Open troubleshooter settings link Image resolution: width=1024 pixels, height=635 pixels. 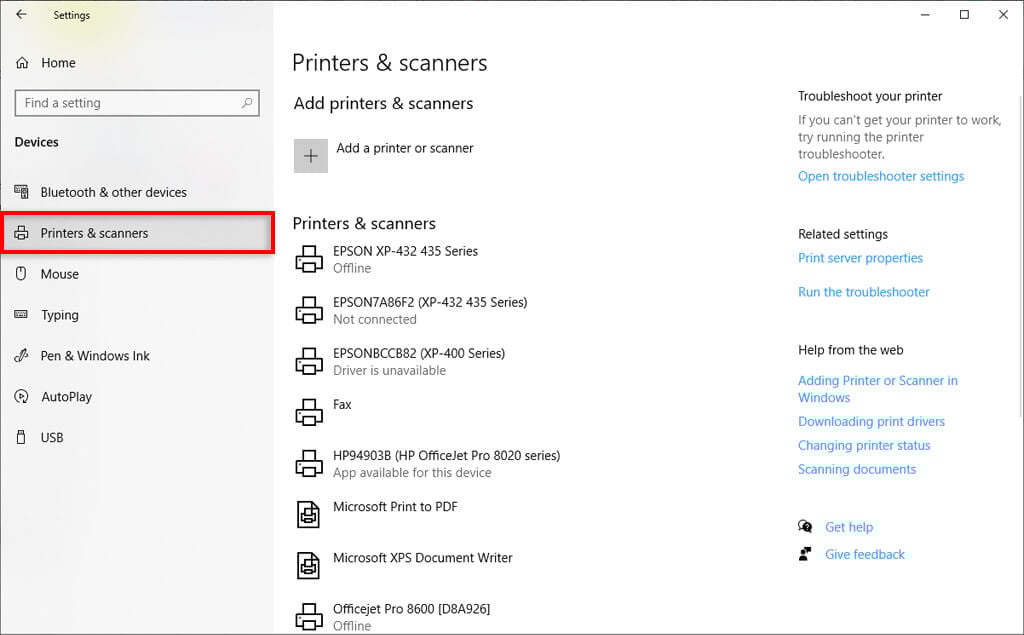click(881, 176)
